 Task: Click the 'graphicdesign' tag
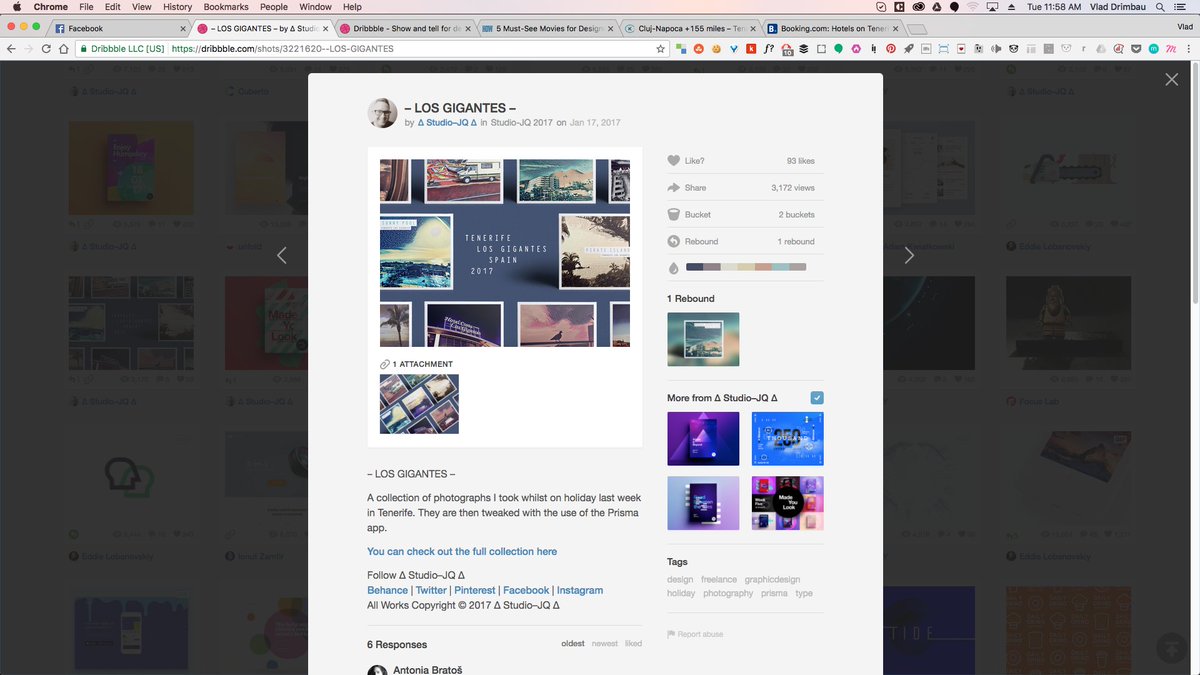point(772,579)
